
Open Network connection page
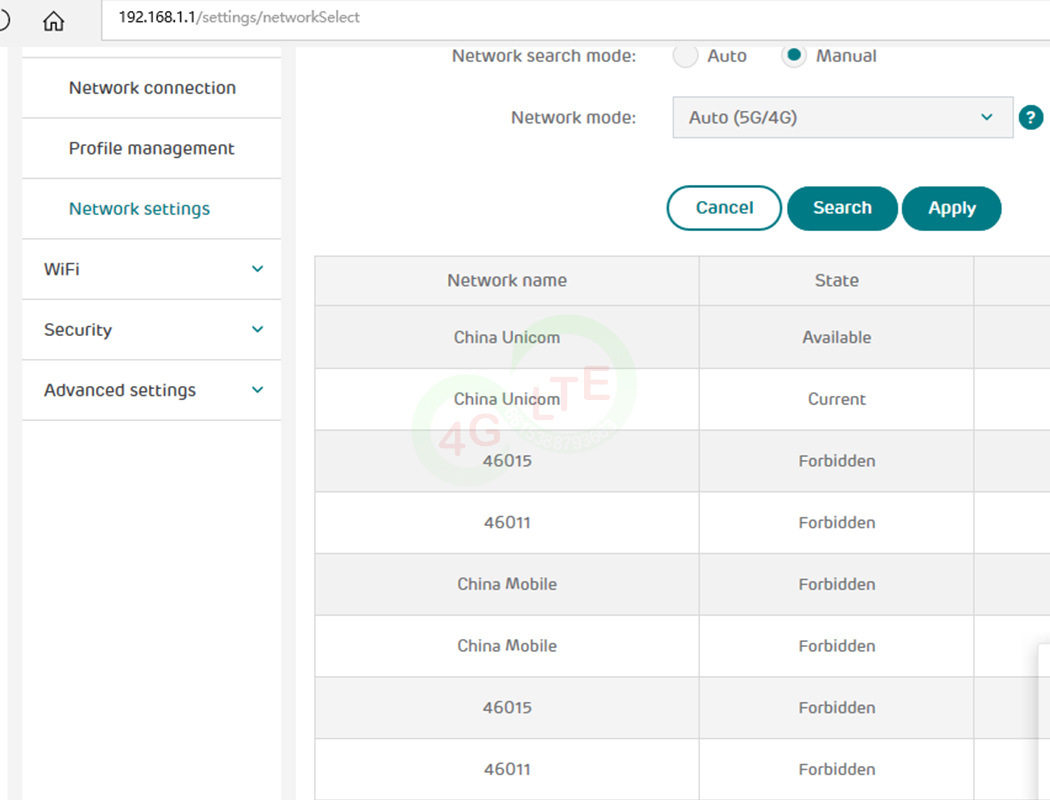coord(152,88)
